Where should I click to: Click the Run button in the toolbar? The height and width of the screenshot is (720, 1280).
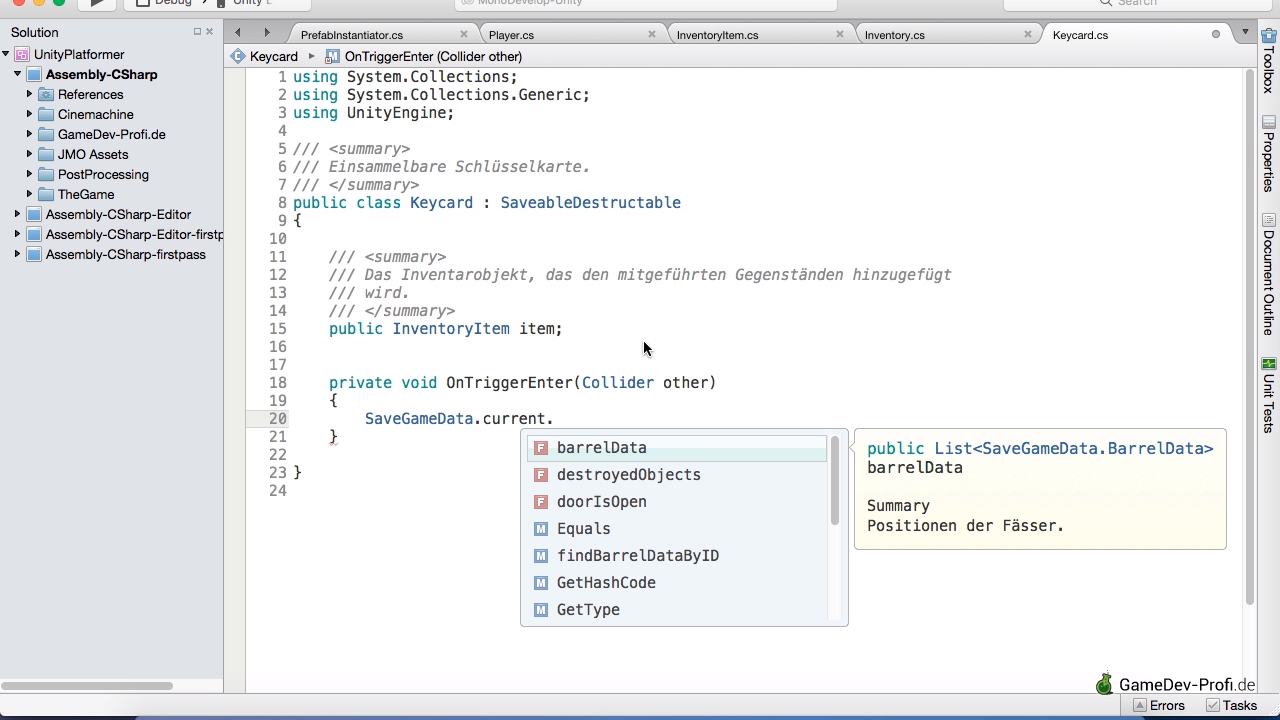(97, 3)
